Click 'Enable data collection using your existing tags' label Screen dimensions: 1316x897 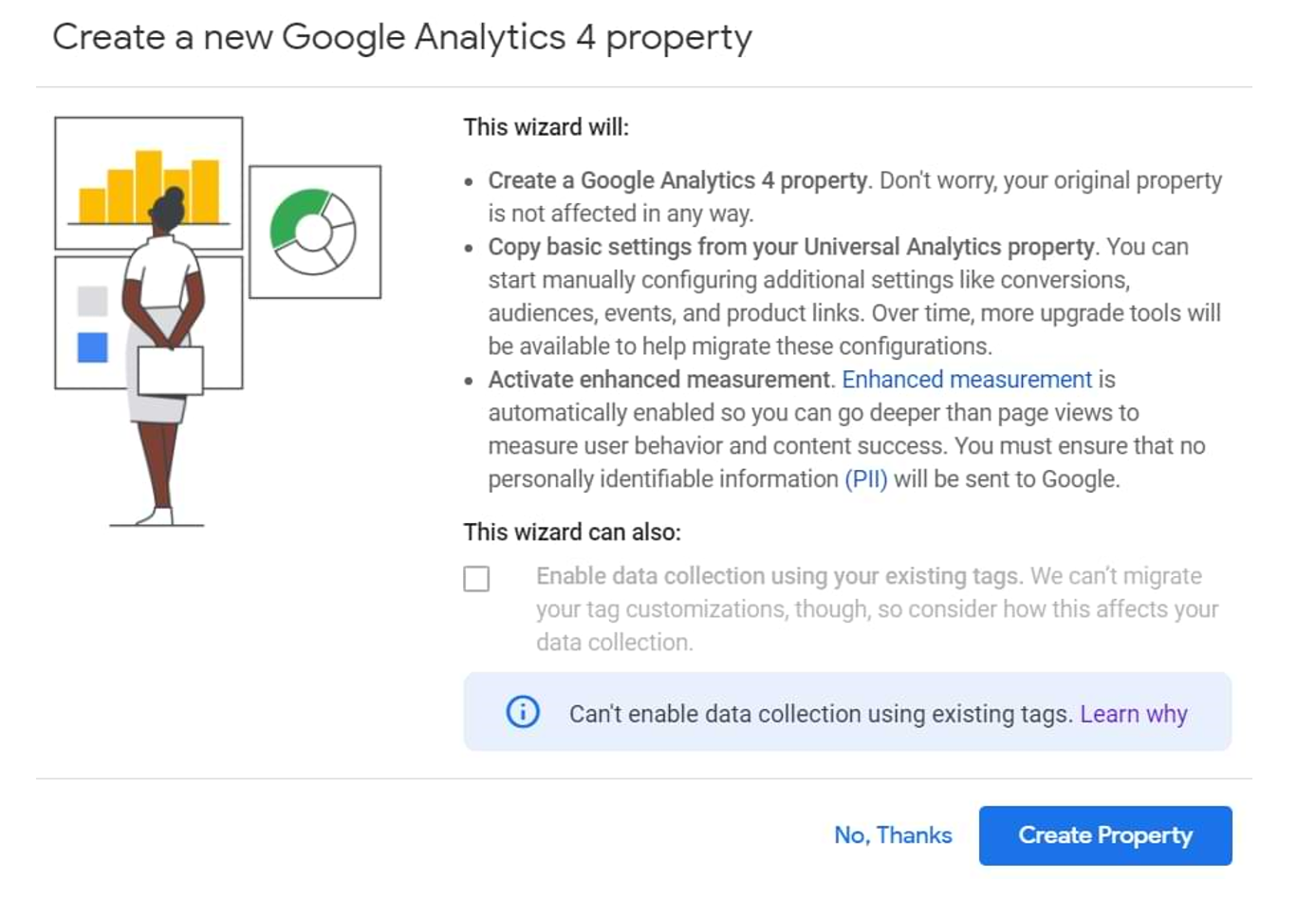click(x=778, y=576)
